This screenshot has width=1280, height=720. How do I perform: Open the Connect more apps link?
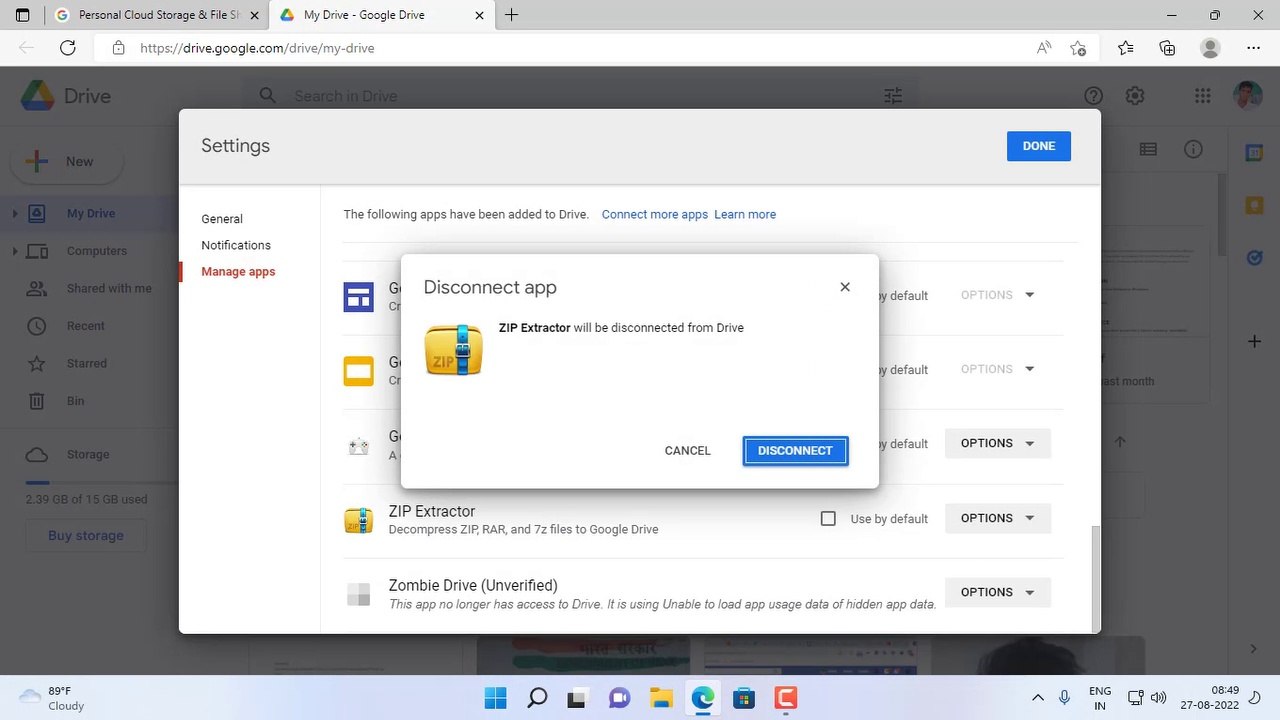[x=654, y=214]
